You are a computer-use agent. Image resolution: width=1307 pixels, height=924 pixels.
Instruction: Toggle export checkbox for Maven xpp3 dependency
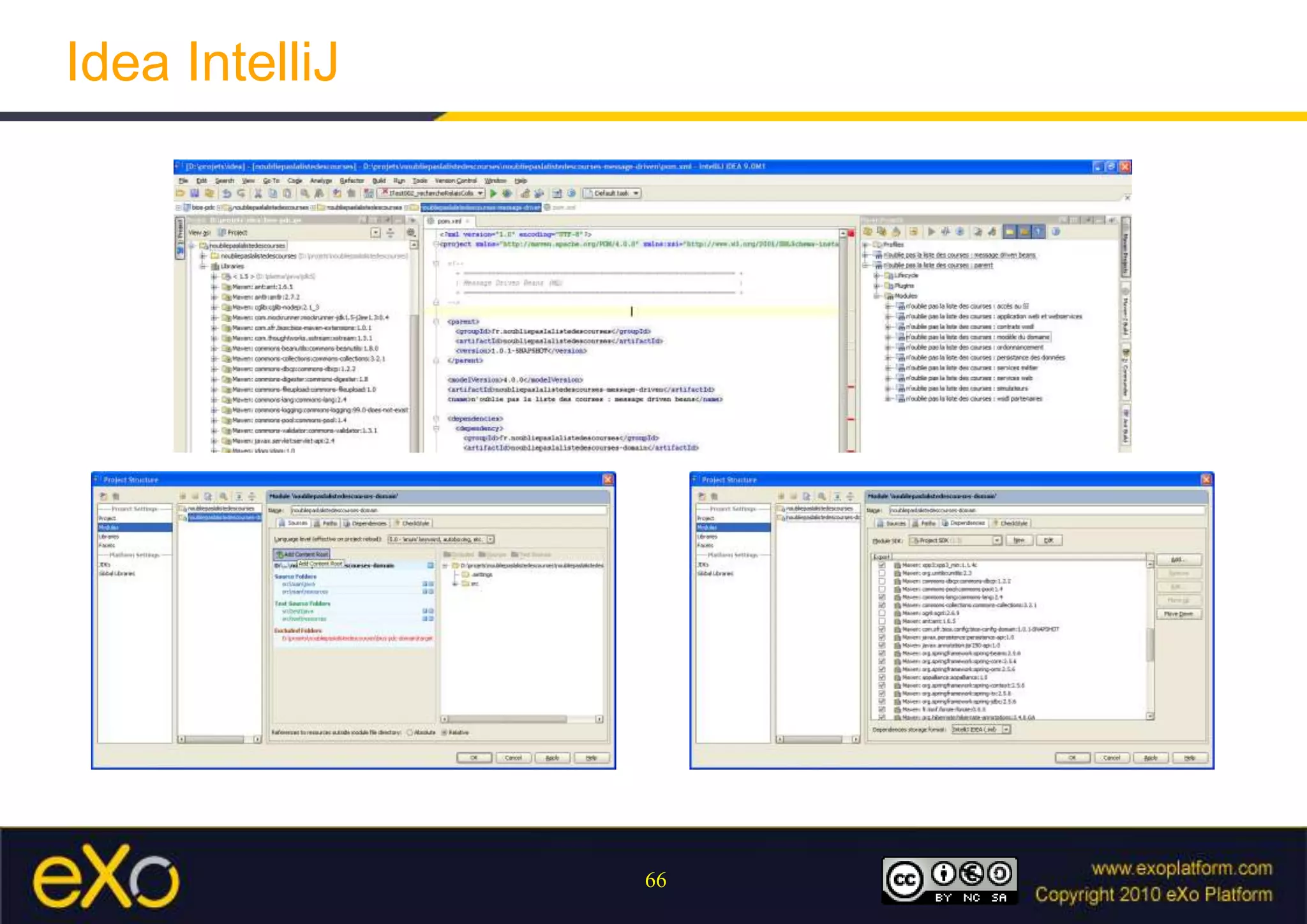pyautogui.click(x=882, y=565)
